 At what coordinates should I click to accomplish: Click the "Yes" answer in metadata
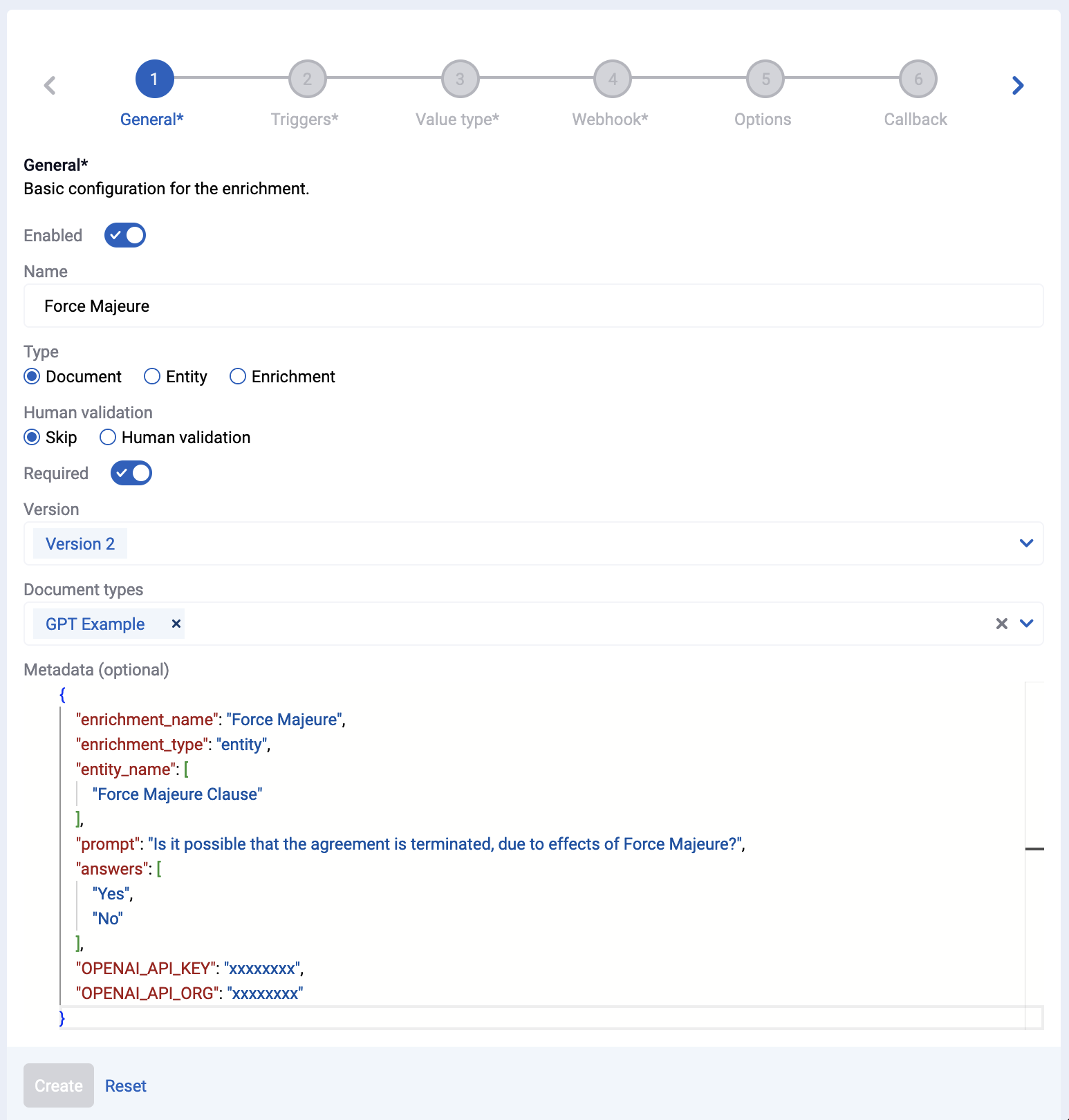(x=111, y=894)
